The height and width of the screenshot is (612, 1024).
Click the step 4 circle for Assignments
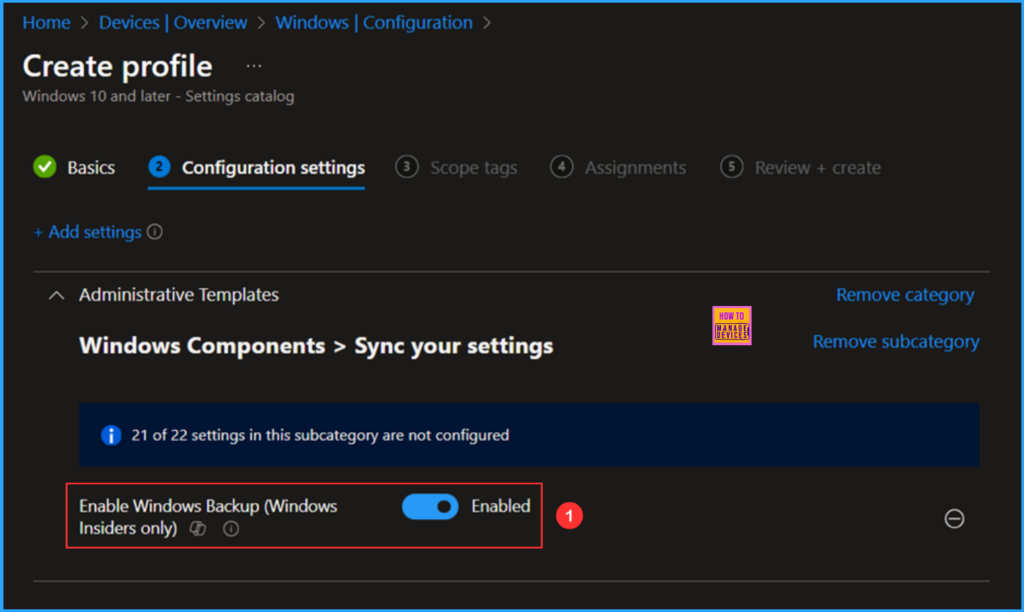[x=561, y=167]
